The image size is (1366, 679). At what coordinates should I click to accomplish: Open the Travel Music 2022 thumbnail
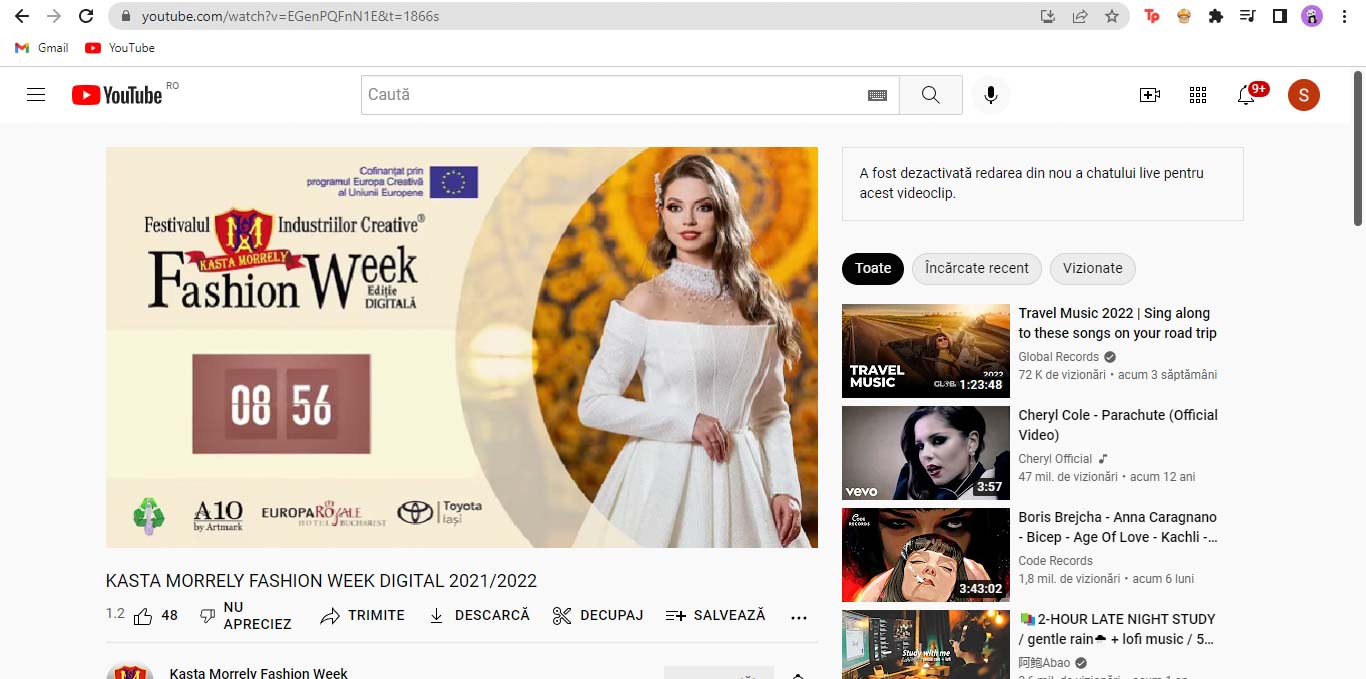pyautogui.click(x=926, y=351)
